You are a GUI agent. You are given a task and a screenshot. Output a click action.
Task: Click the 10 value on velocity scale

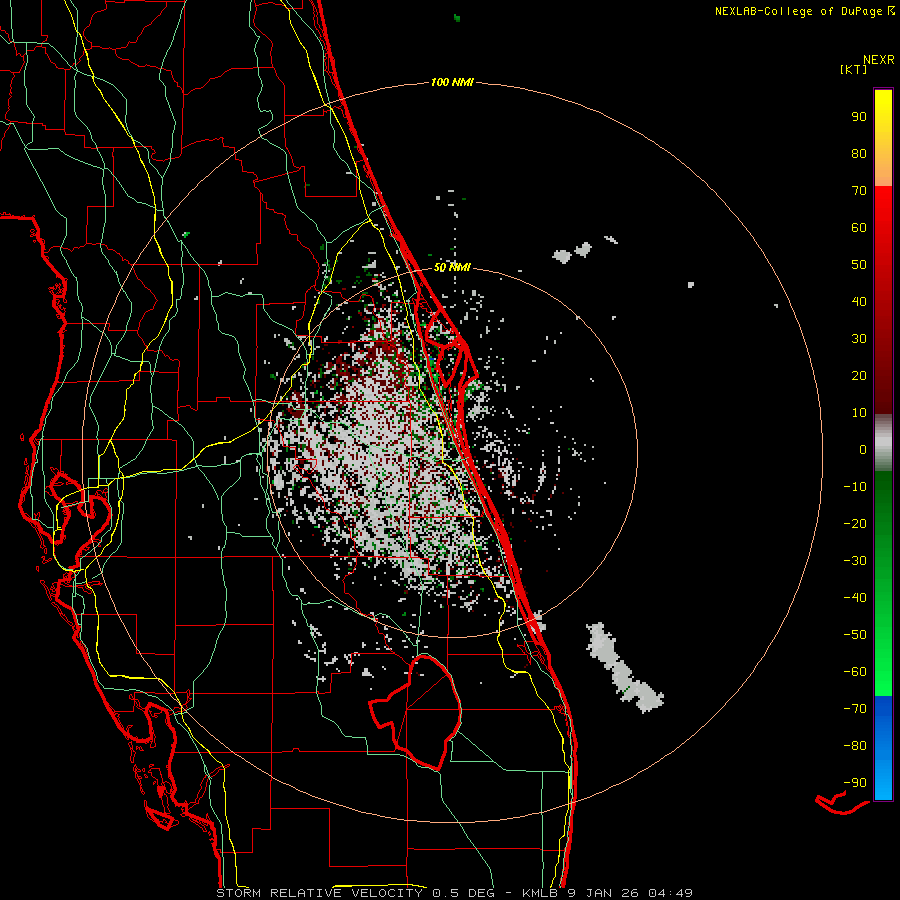click(x=859, y=413)
